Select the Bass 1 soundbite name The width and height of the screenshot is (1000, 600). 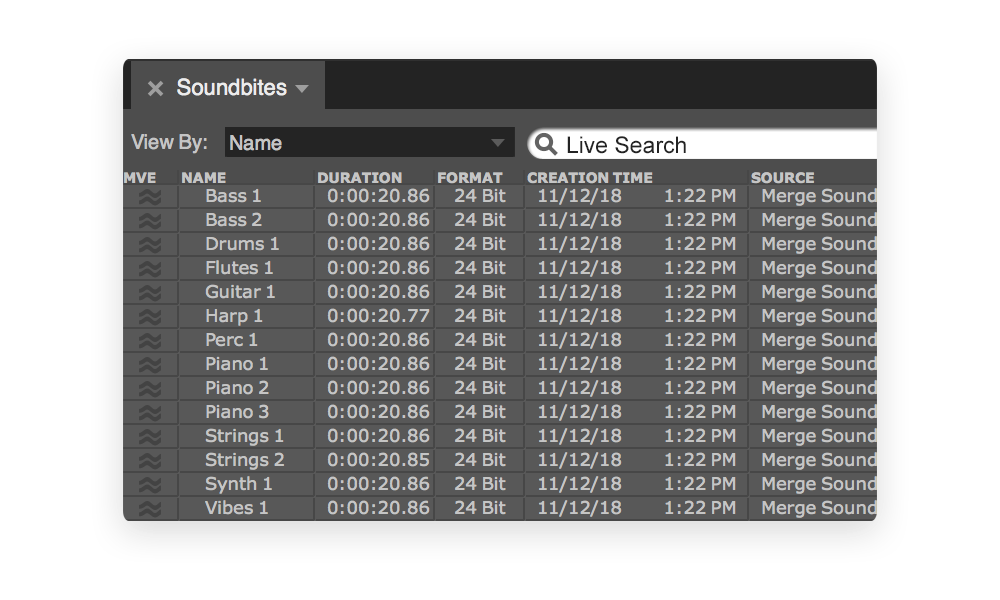(233, 196)
